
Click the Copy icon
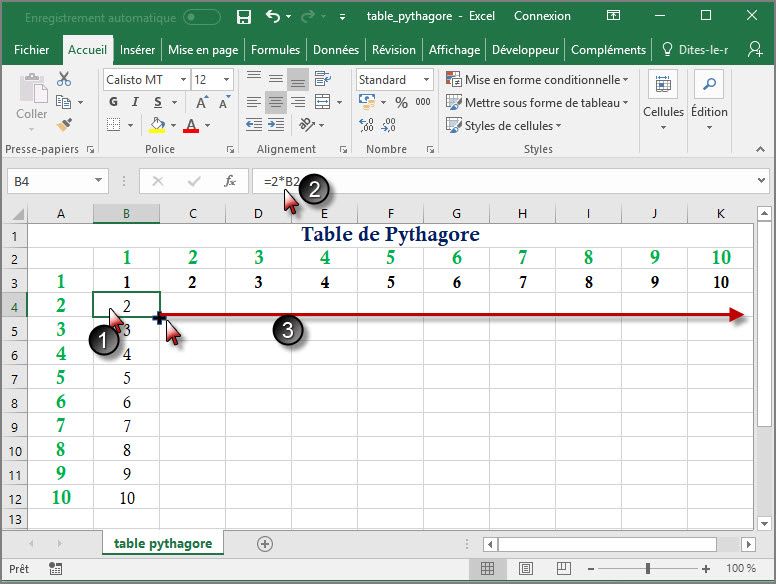point(63,102)
